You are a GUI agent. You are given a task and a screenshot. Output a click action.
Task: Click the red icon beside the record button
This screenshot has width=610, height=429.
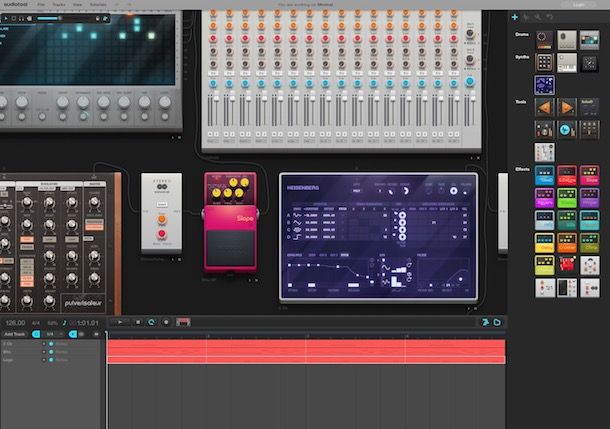[x=183, y=322]
